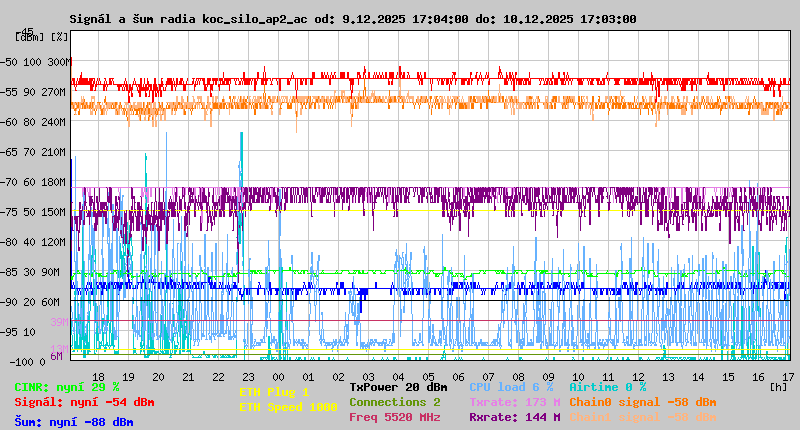Select the 'Connections 2' legend entry
The image size is (800, 430).
pos(395,402)
